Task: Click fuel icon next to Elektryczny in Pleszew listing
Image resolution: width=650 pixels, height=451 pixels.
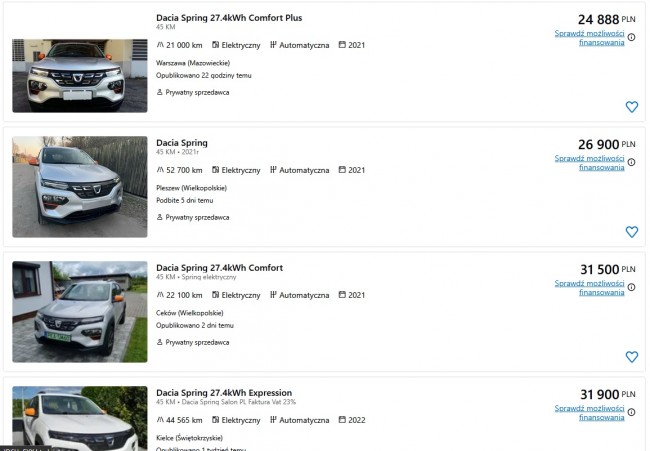Action: (x=216, y=170)
